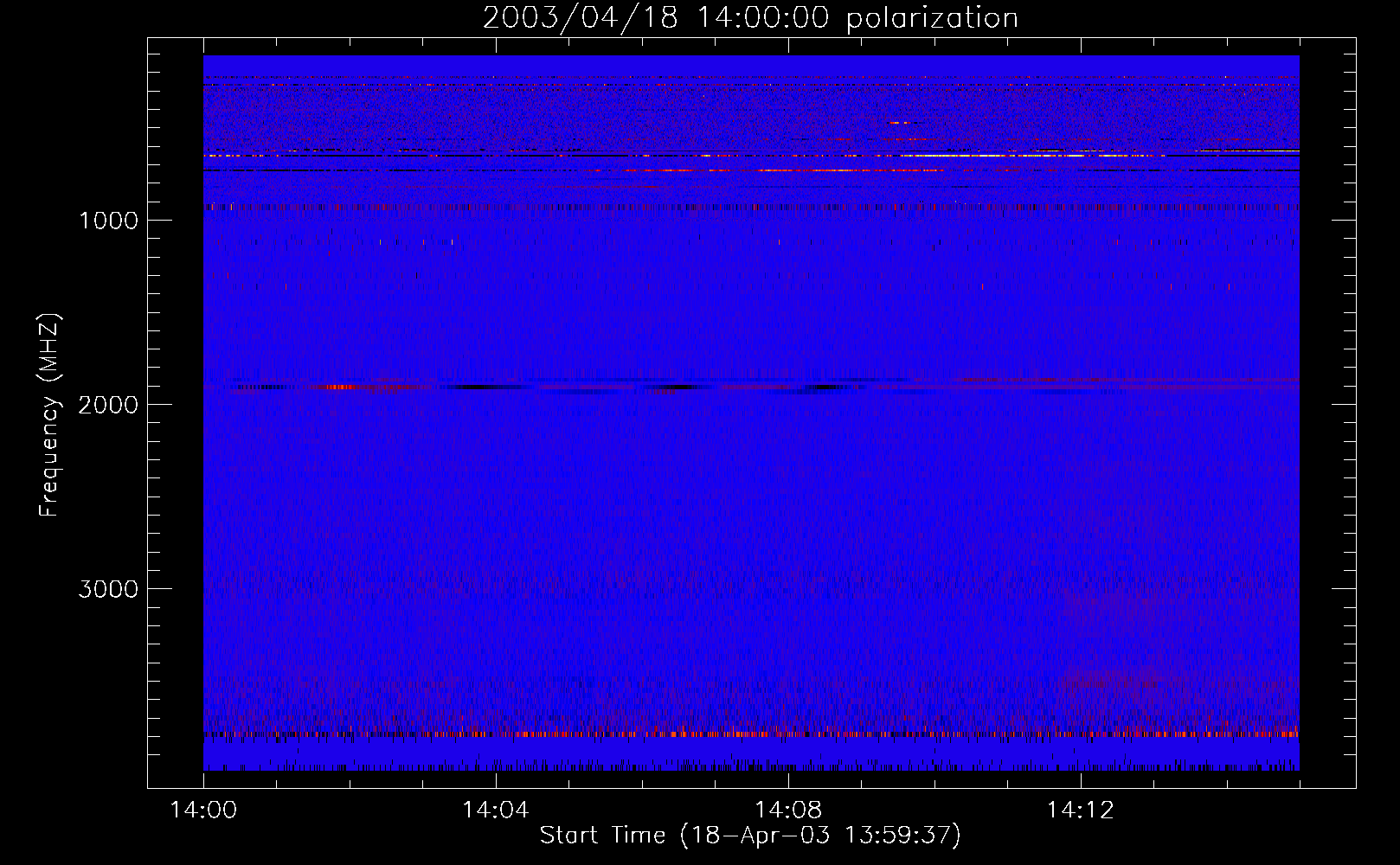Image resolution: width=1400 pixels, height=865 pixels.
Task: Click the 14:12 time tick label
Action: tap(1080, 811)
